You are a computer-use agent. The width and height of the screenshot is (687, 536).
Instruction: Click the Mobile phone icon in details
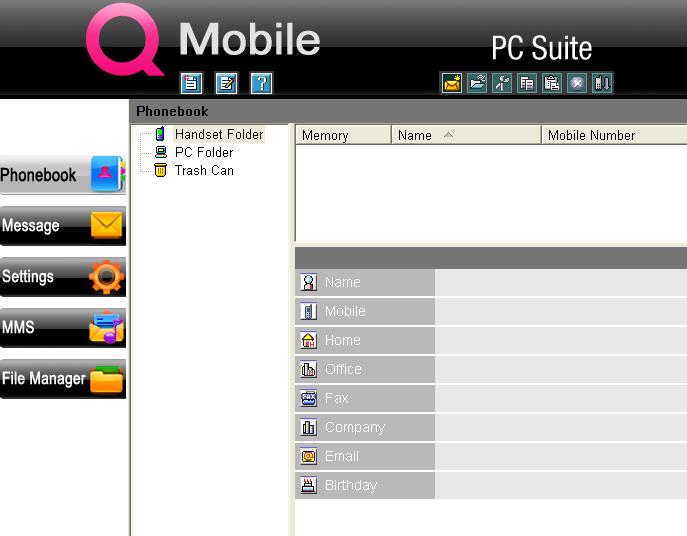coord(308,311)
